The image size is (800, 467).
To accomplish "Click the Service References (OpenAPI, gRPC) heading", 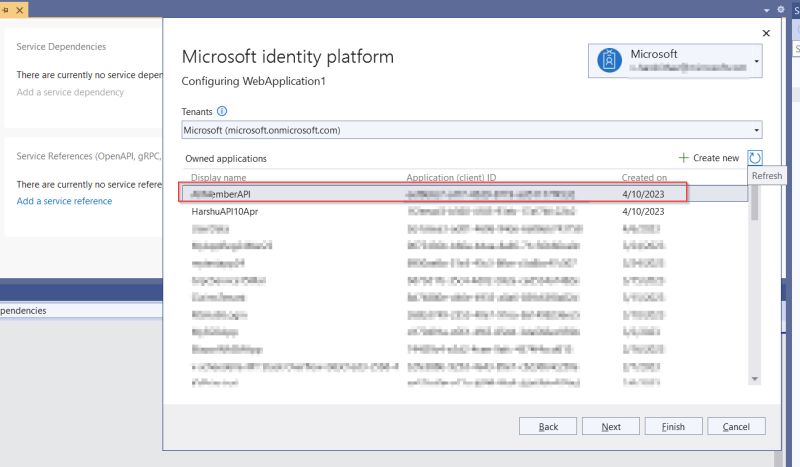I will pos(89,156).
